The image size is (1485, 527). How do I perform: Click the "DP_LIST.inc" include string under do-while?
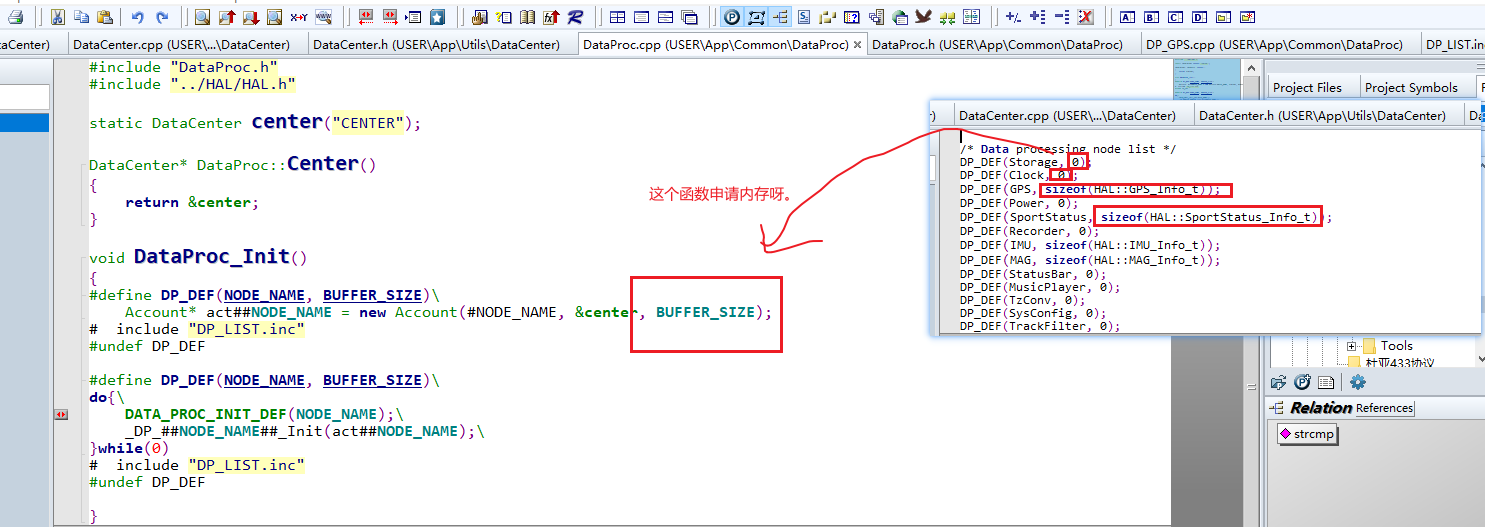pos(245,465)
